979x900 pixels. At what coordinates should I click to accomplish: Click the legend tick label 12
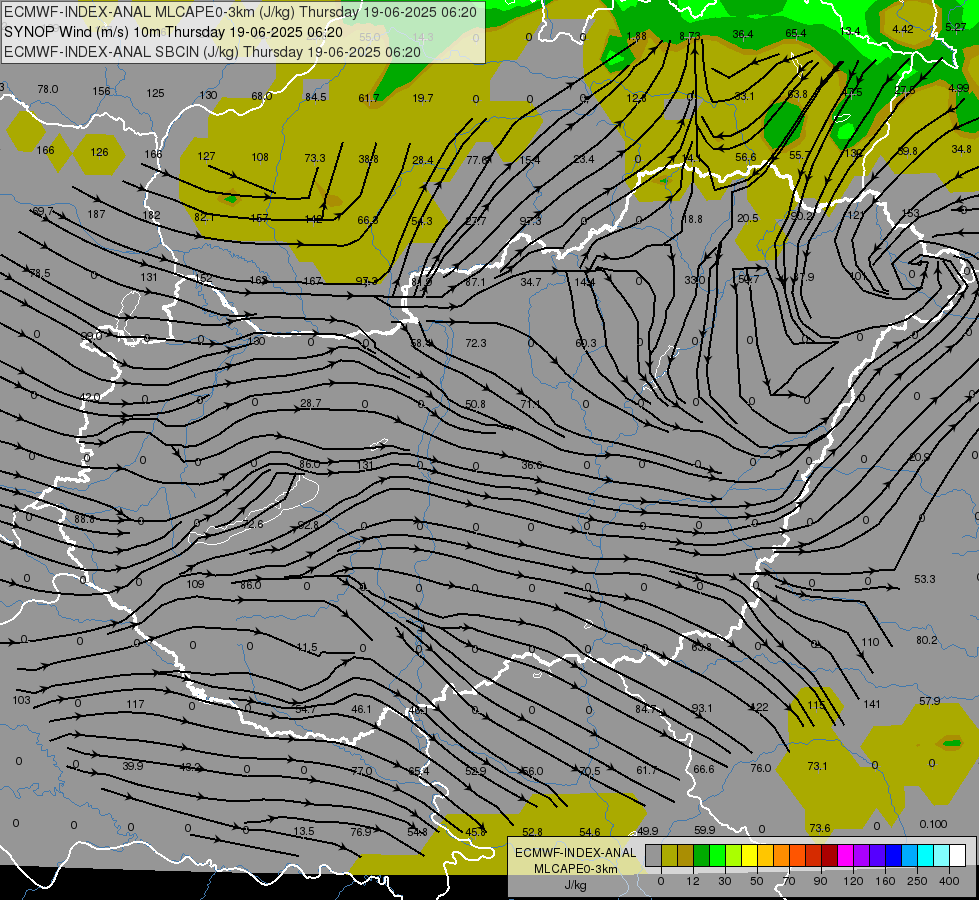[692, 881]
